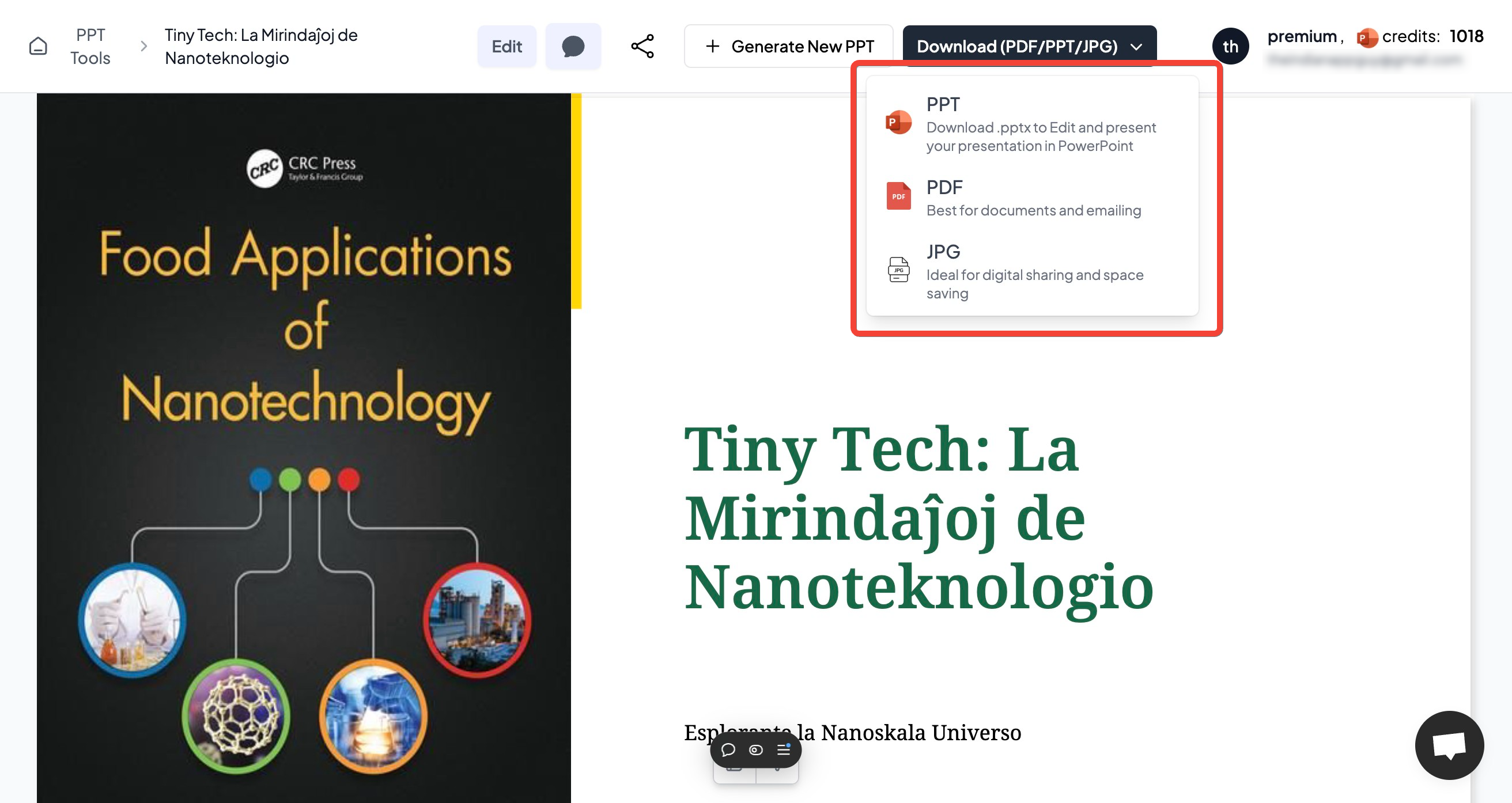Click the PowerPoint credits icon
The image size is (1512, 803).
tap(1367, 37)
